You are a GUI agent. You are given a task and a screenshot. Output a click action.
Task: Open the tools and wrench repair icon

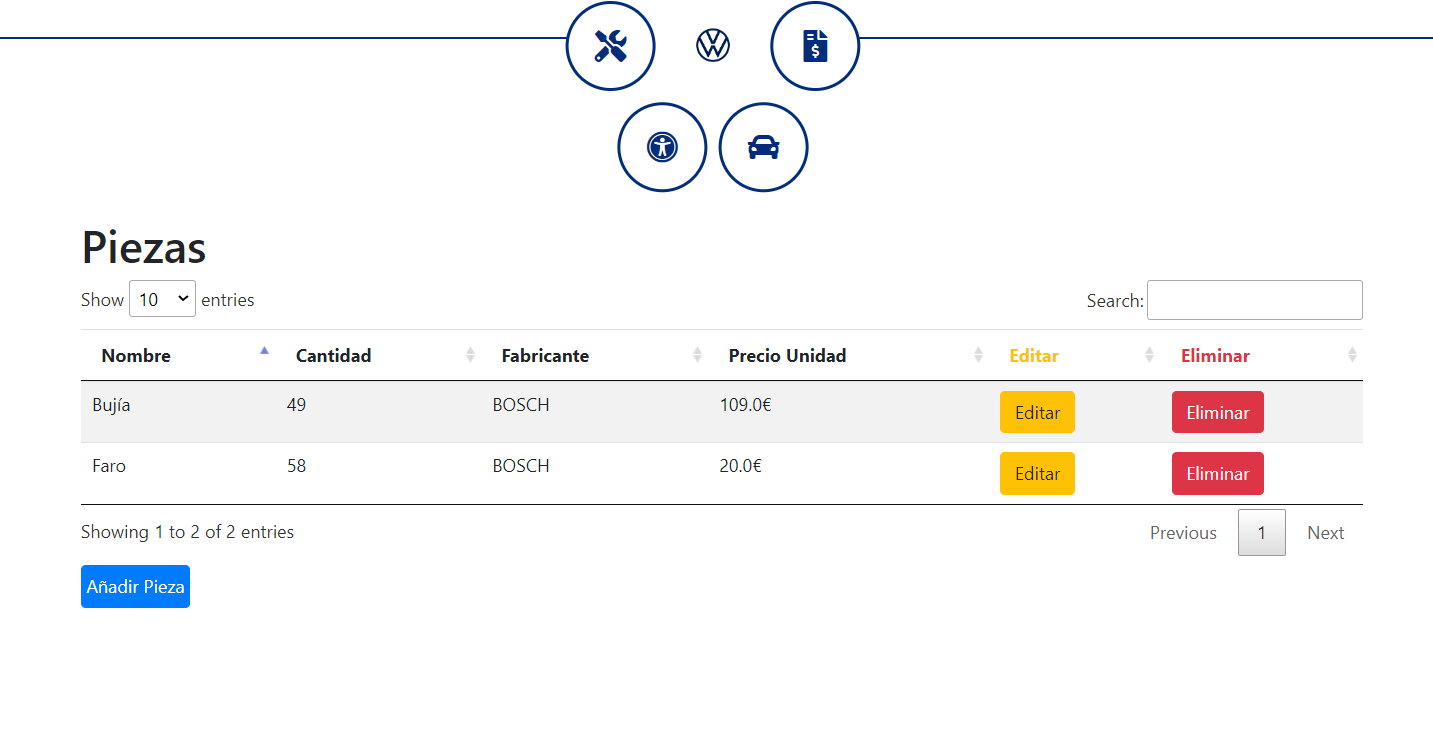click(x=610, y=46)
